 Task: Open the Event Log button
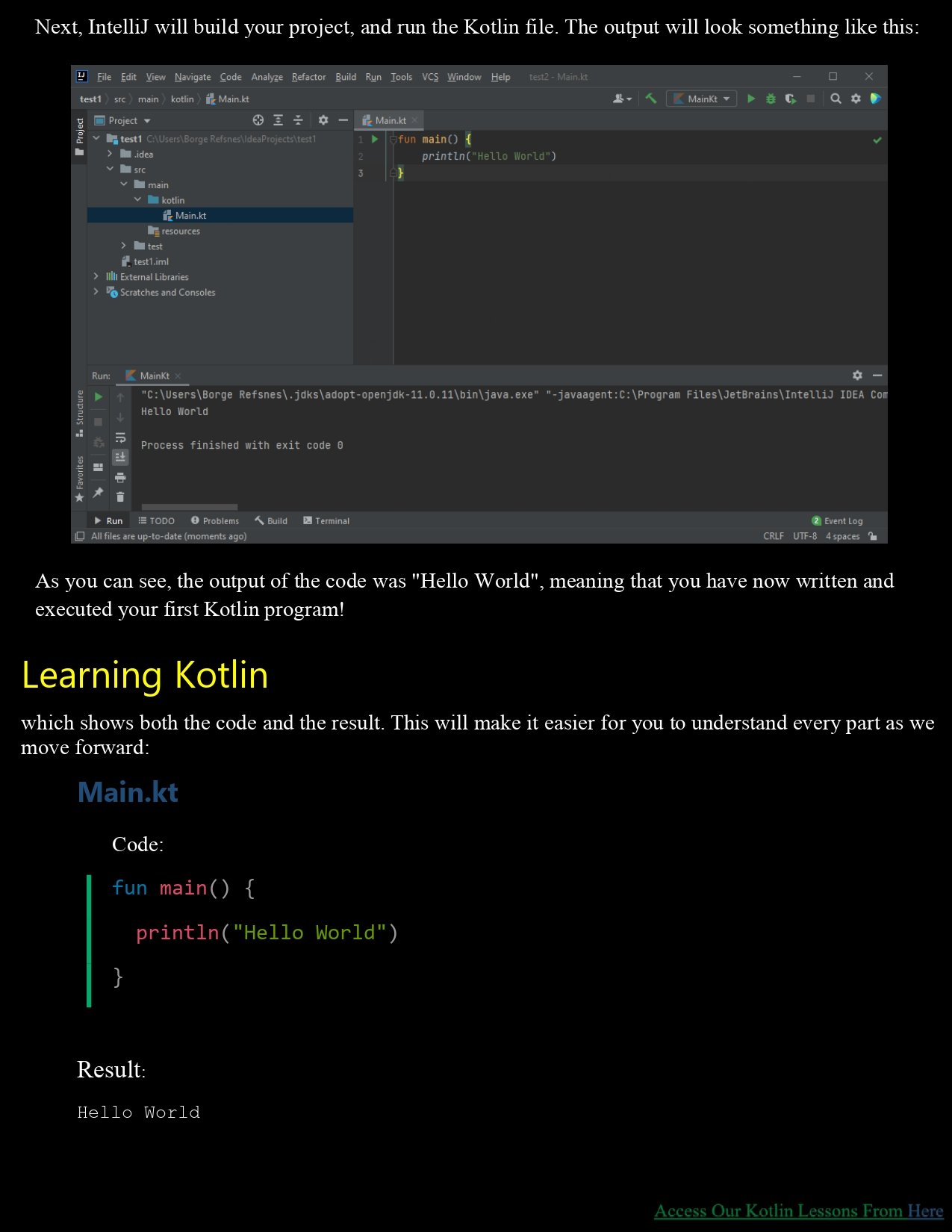tap(837, 520)
